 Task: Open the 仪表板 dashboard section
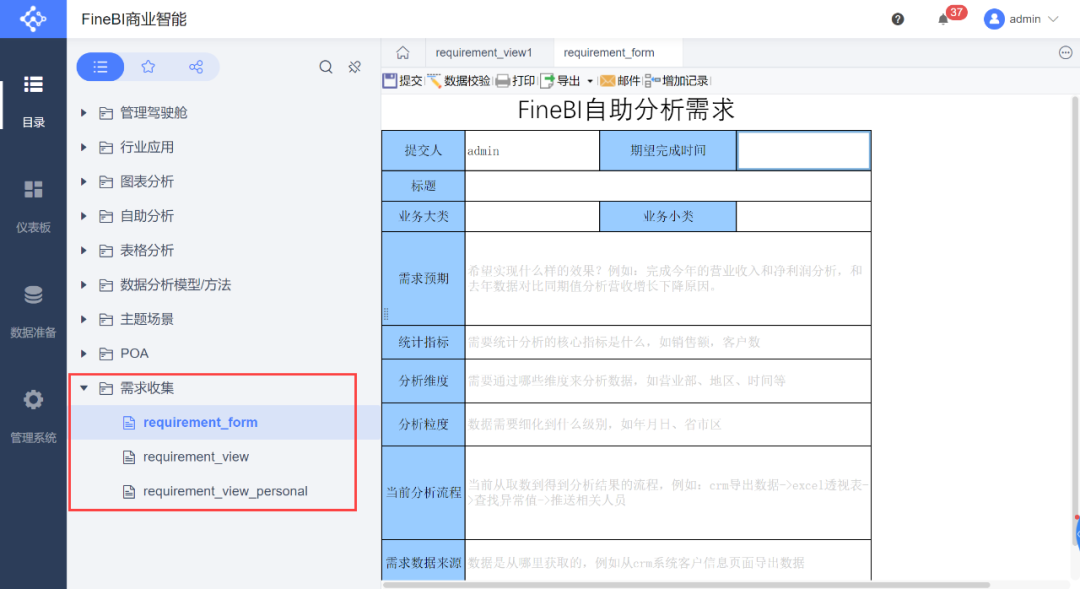point(33,207)
